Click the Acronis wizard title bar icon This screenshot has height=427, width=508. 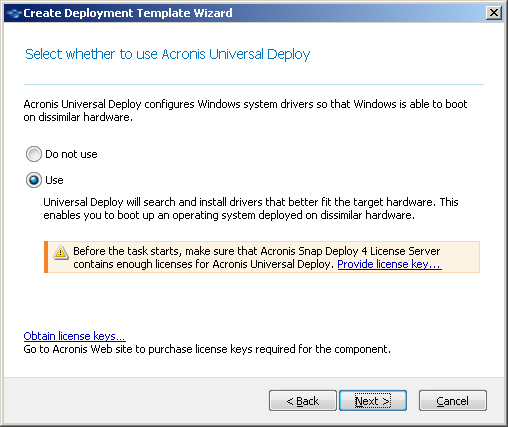point(14,13)
